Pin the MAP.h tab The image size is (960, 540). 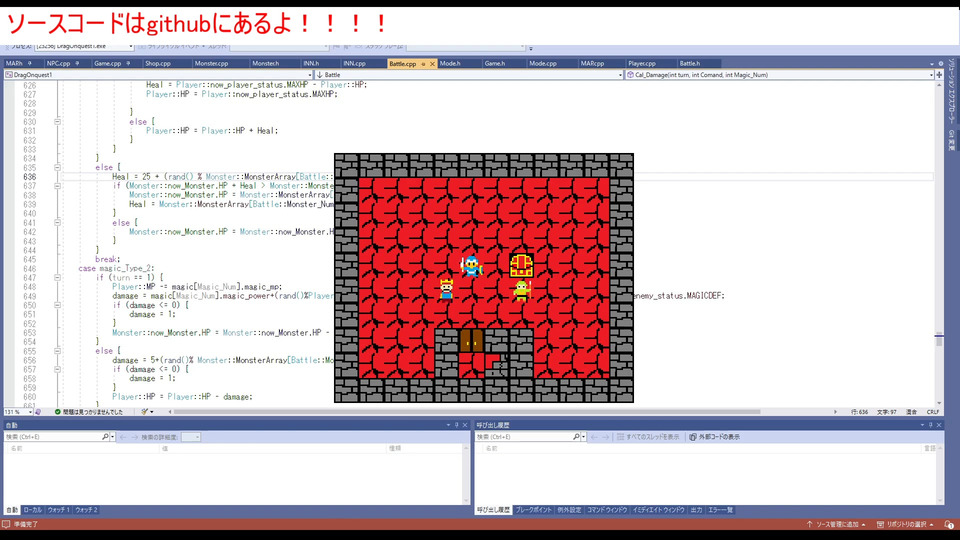click(29, 64)
